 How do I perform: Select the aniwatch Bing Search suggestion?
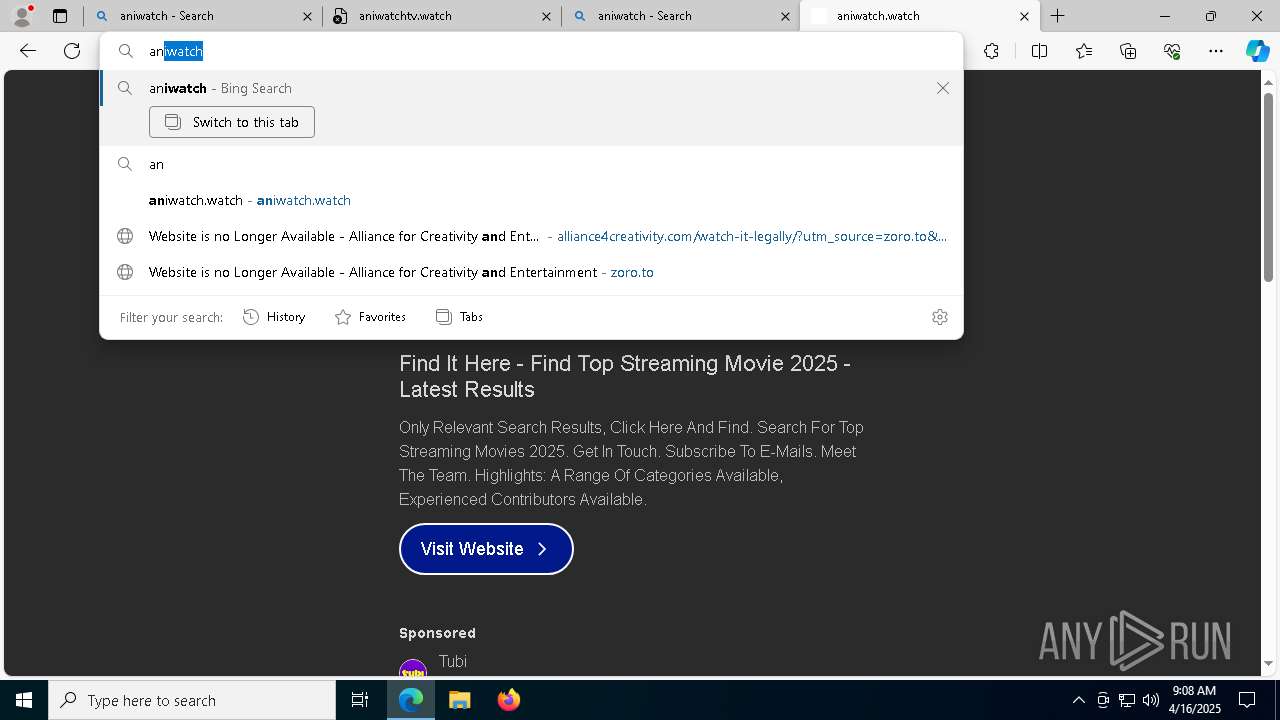(531, 88)
